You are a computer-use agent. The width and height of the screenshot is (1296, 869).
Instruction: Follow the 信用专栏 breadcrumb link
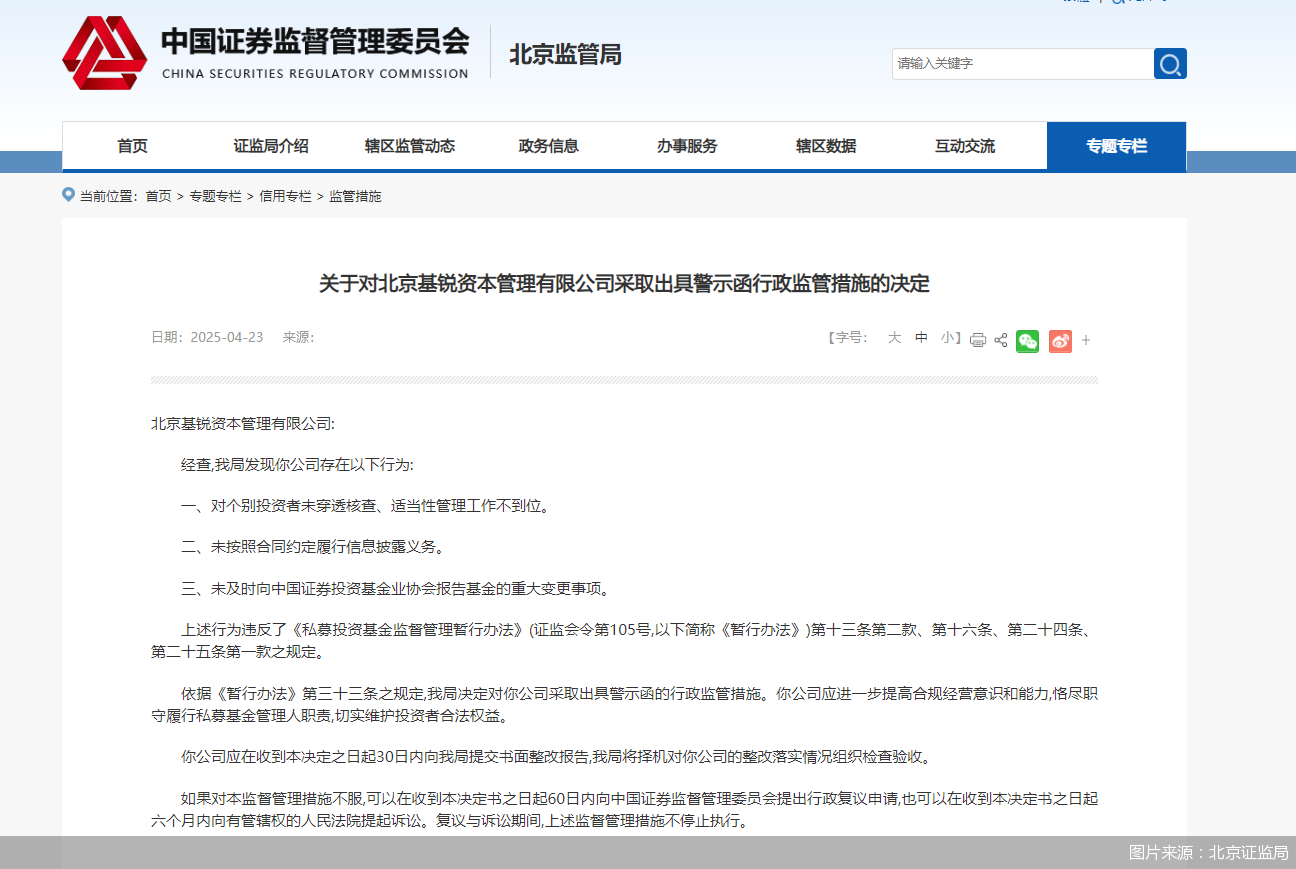285,196
